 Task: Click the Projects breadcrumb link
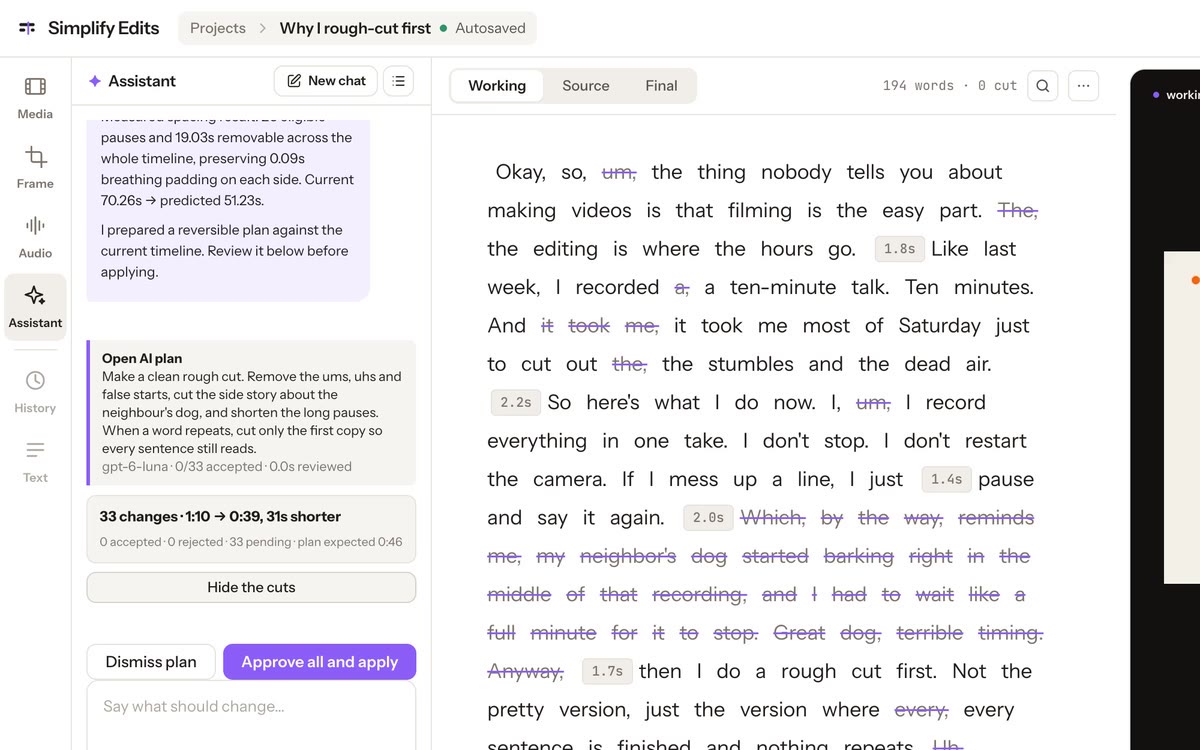point(218,28)
